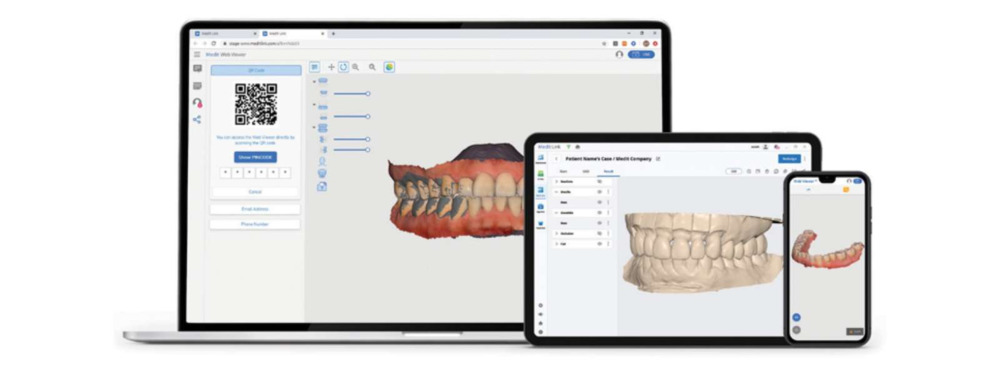Tap the blue round button on phone screen
The image size is (1000, 375).
[796, 317]
